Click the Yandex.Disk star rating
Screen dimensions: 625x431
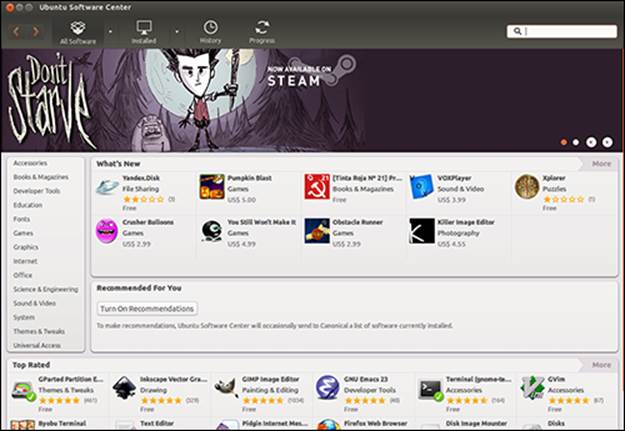click(143, 199)
